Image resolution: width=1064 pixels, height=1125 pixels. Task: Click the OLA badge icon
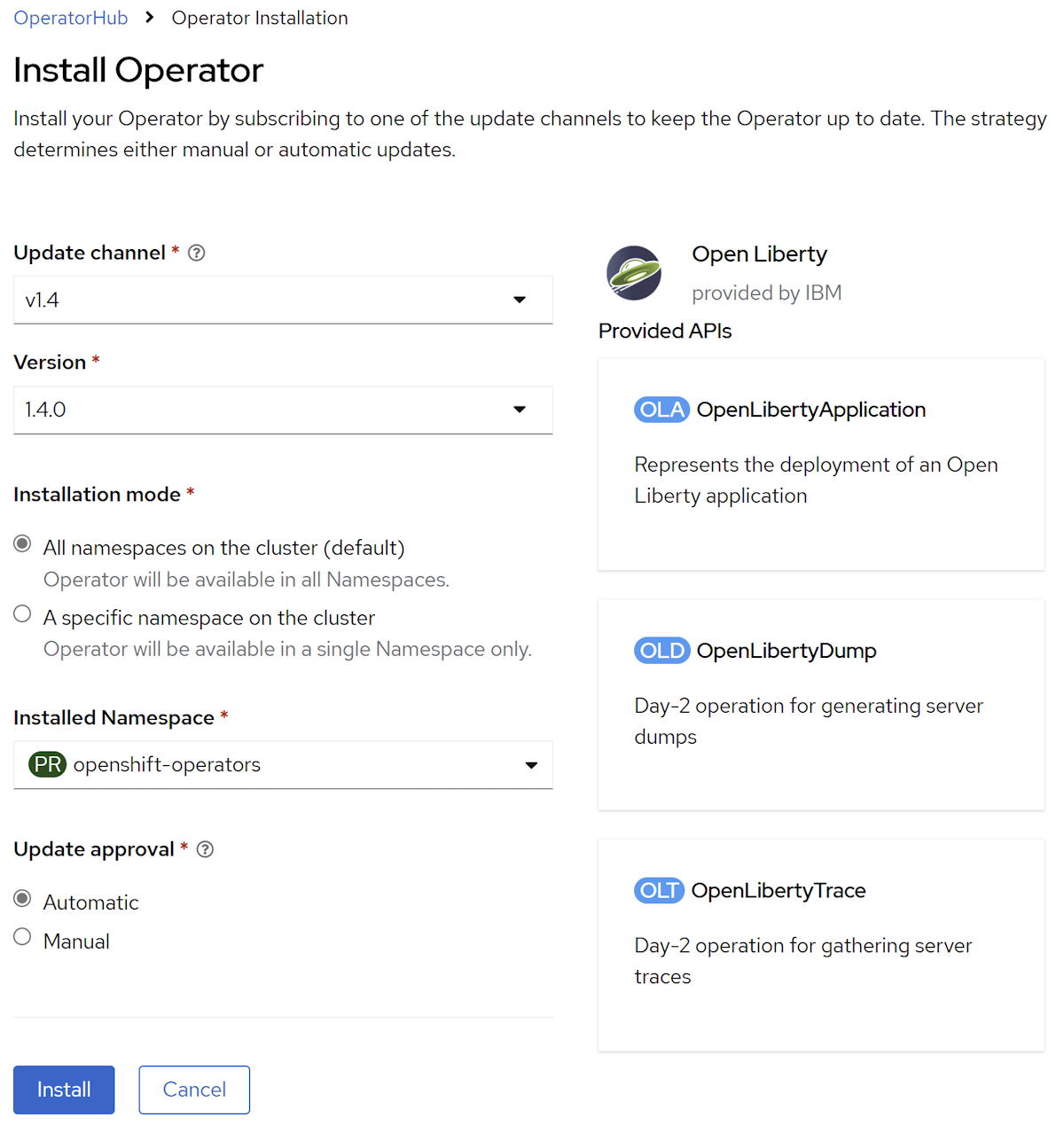point(661,410)
